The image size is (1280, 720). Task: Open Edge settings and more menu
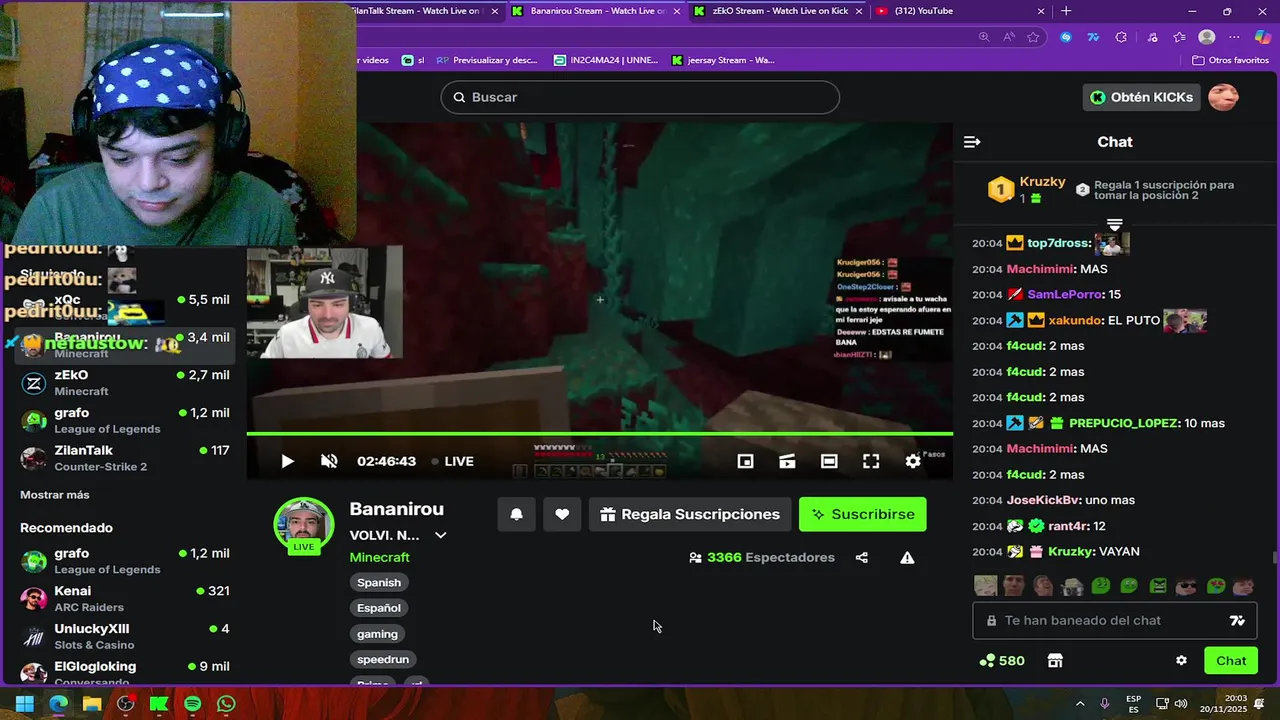[x=1235, y=37]
